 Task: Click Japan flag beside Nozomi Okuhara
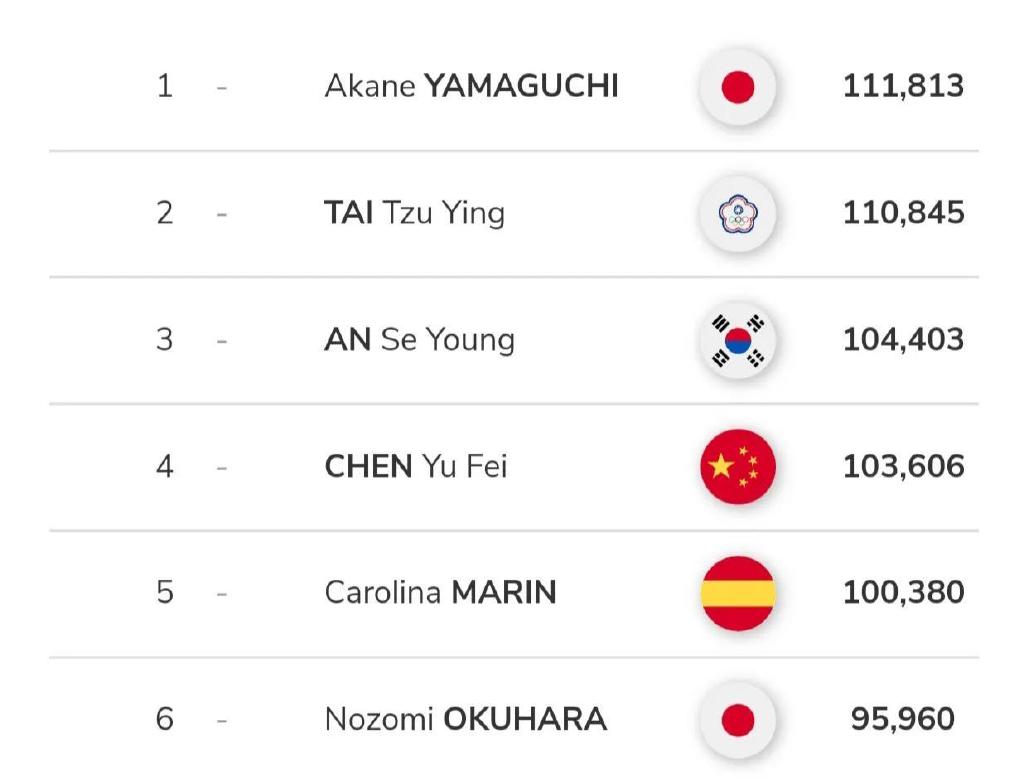coord(738,719)
